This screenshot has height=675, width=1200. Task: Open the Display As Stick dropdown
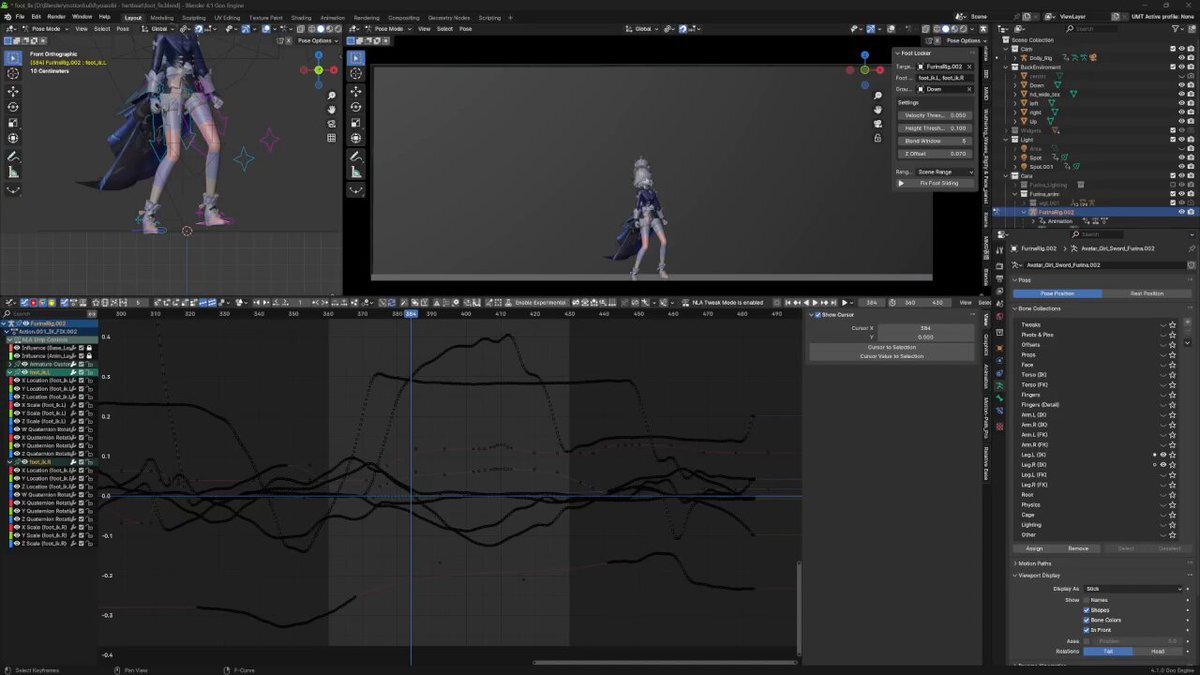tap(1132, 589)
